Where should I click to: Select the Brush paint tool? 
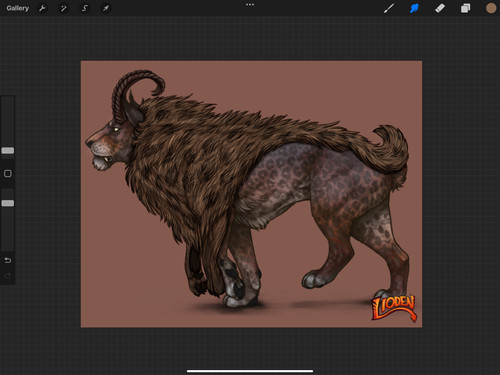(x=389, y=8)
